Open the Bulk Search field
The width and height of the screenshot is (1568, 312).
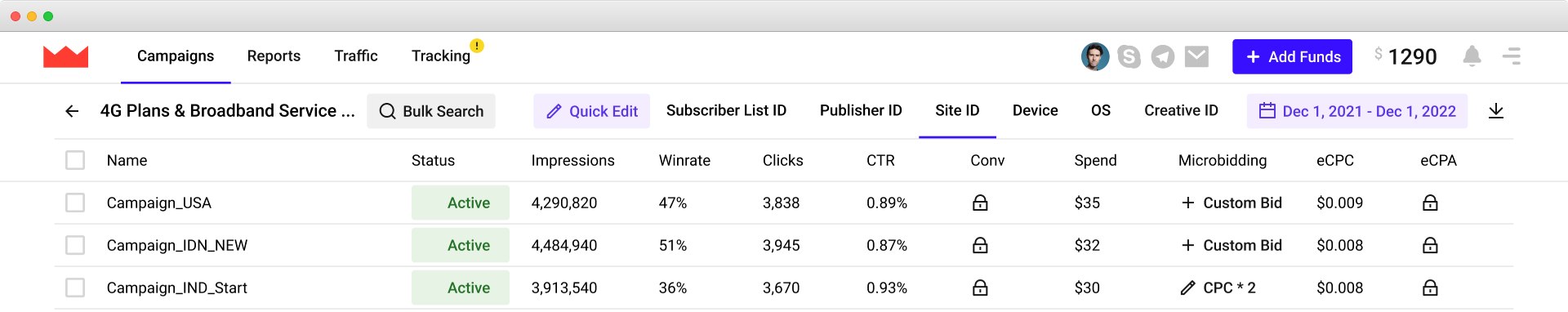tap(431, 111)
